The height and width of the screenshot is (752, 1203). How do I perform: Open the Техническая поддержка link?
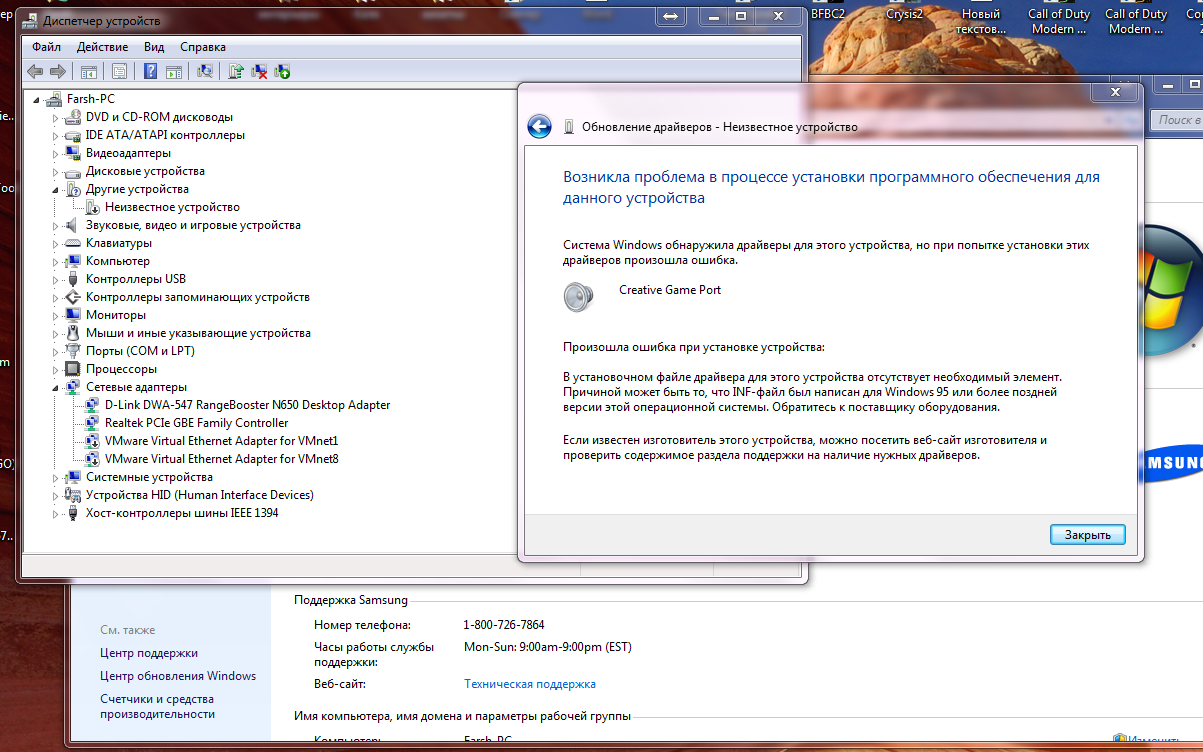click(529, 684)
